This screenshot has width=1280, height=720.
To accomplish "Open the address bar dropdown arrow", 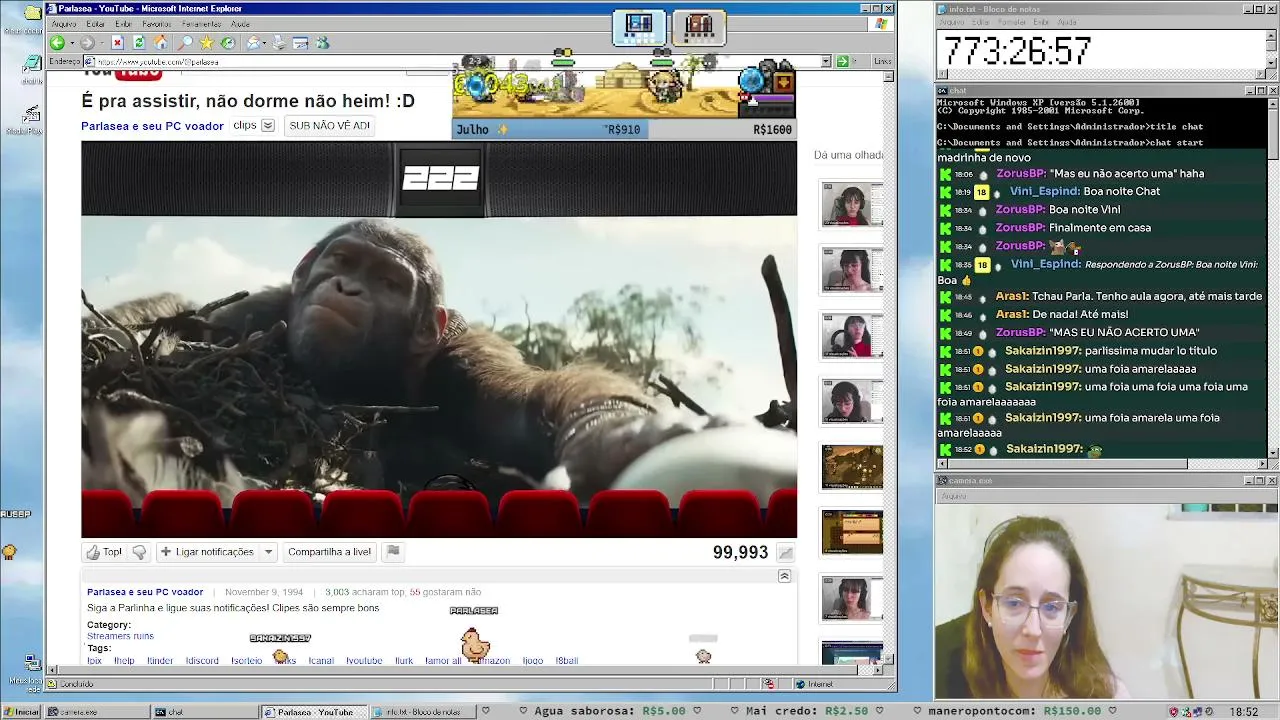I will [826, 61].
